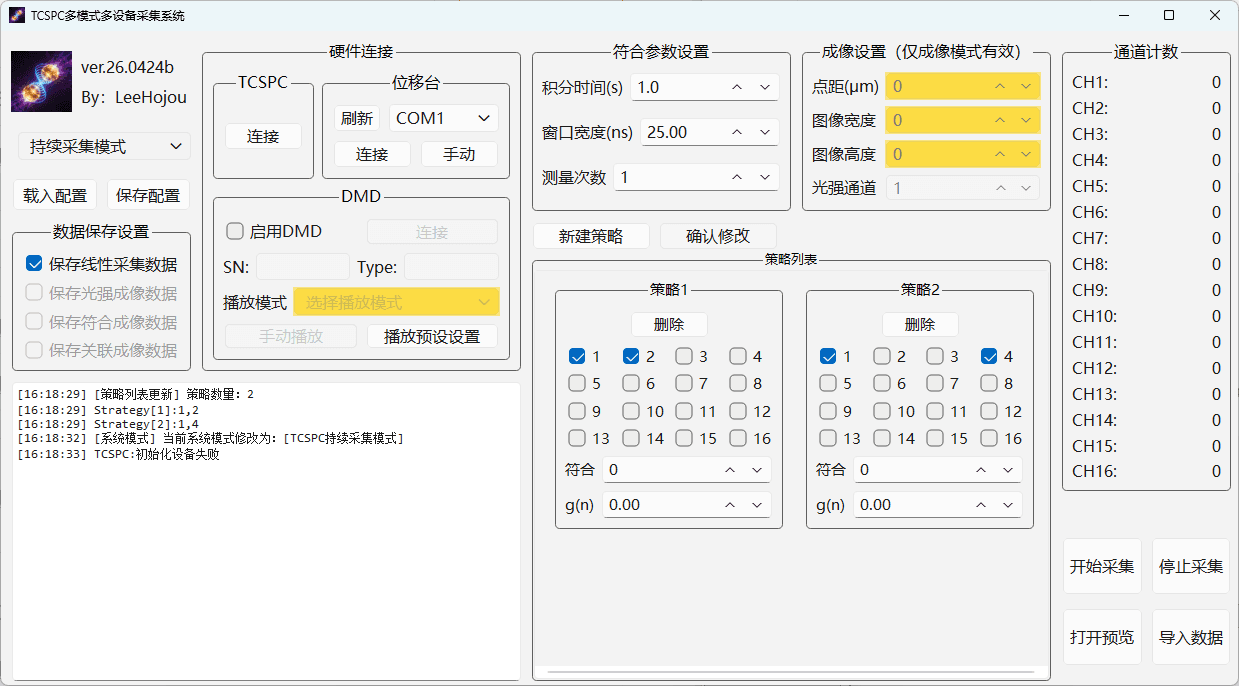Maximize the TCSPC window
This screenshot has width=1239, height=686.
click(x=1169, y=15)
